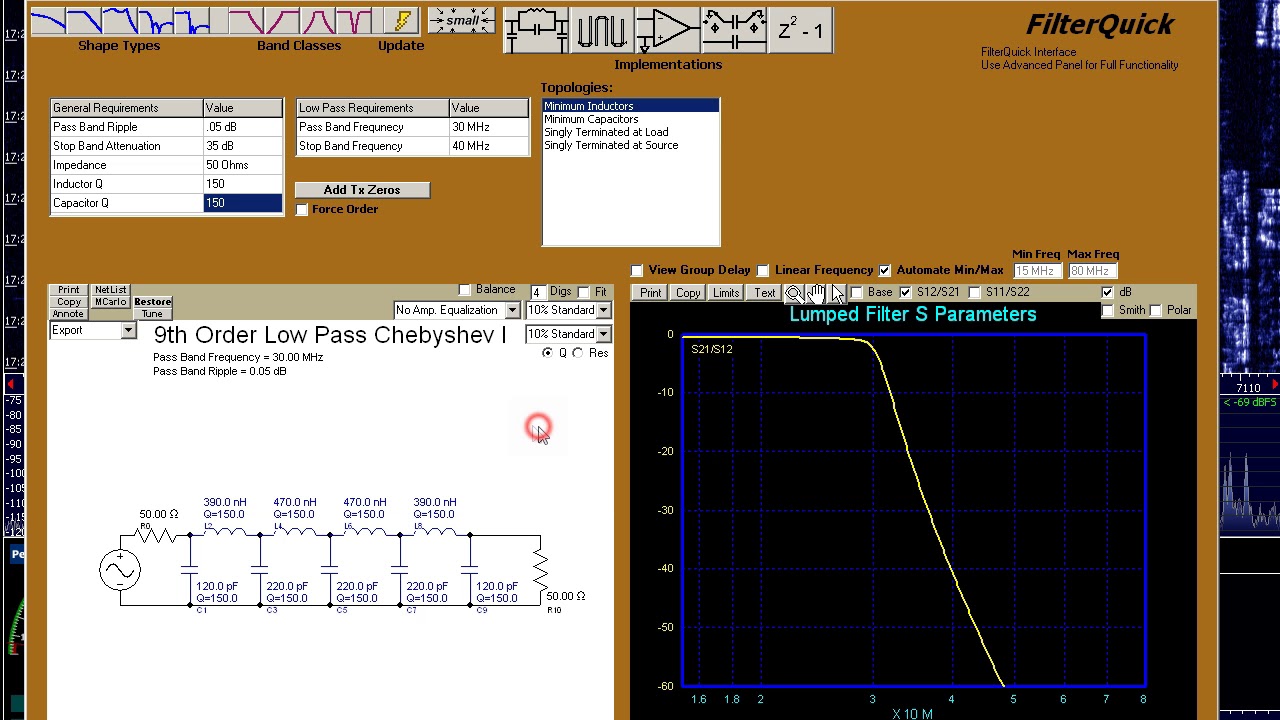Select the band stop band class icon
Image resolution: width=1280 pixels, height=720 pixels.
click(355, 20)
